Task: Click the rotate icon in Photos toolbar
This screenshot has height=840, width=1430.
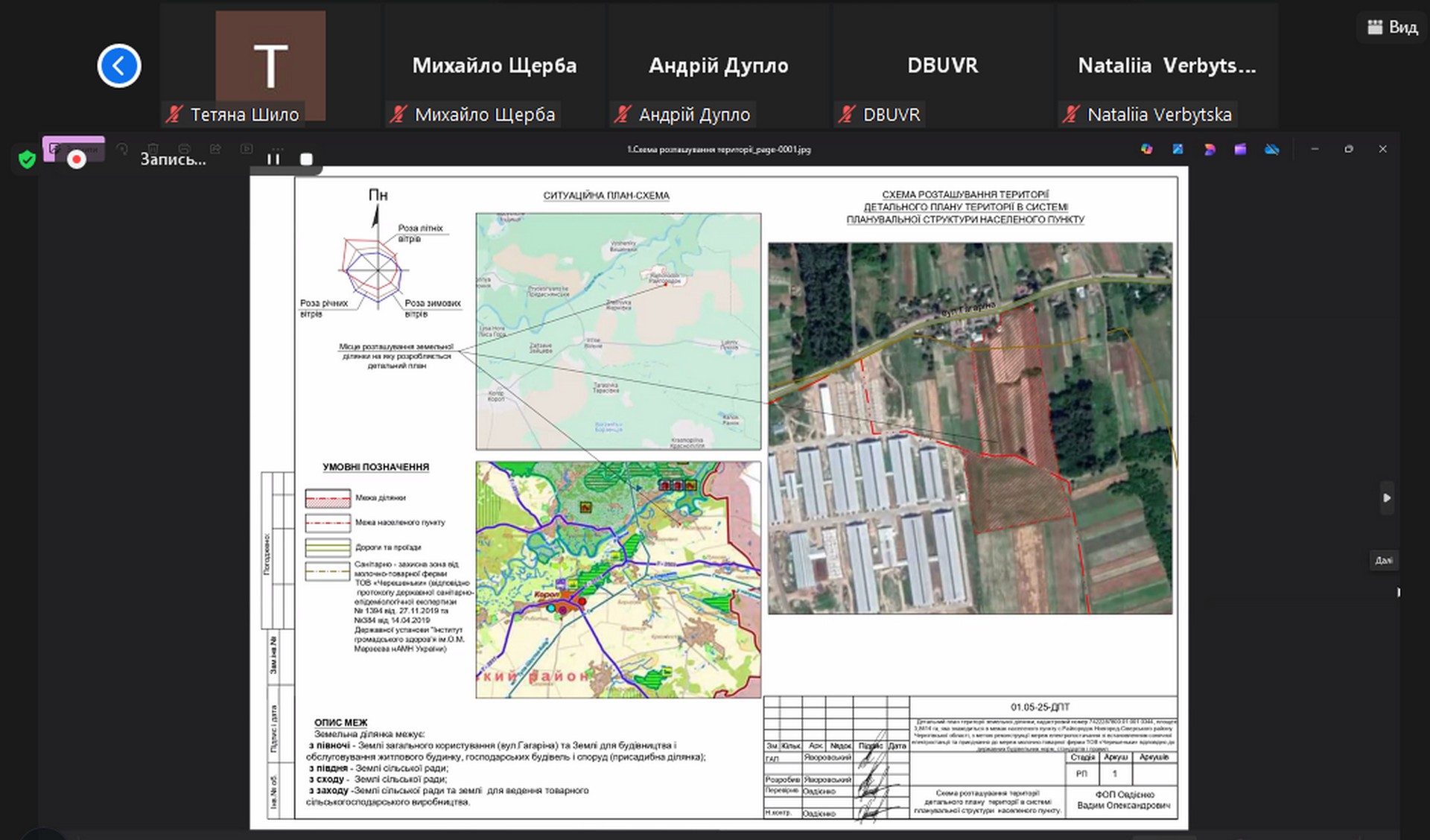Action: click(x=122, y=149)
